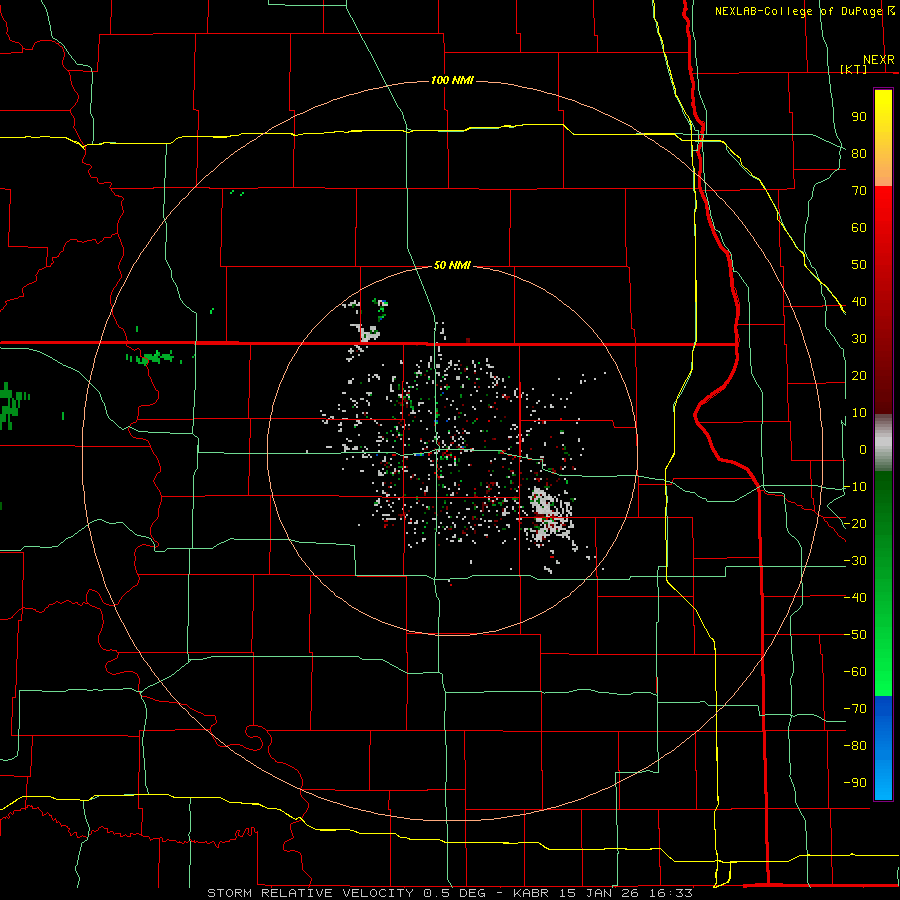Click the "[KT]" units label
Viewport: 900px width, 900px height.
[x=854, y=69]
